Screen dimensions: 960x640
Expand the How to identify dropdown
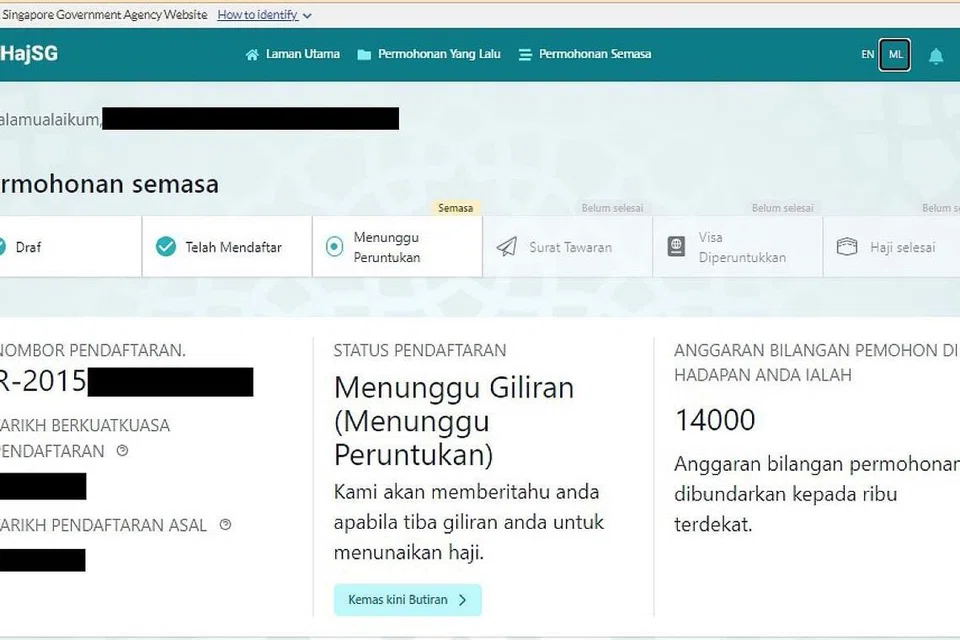(x=265, y=15)
